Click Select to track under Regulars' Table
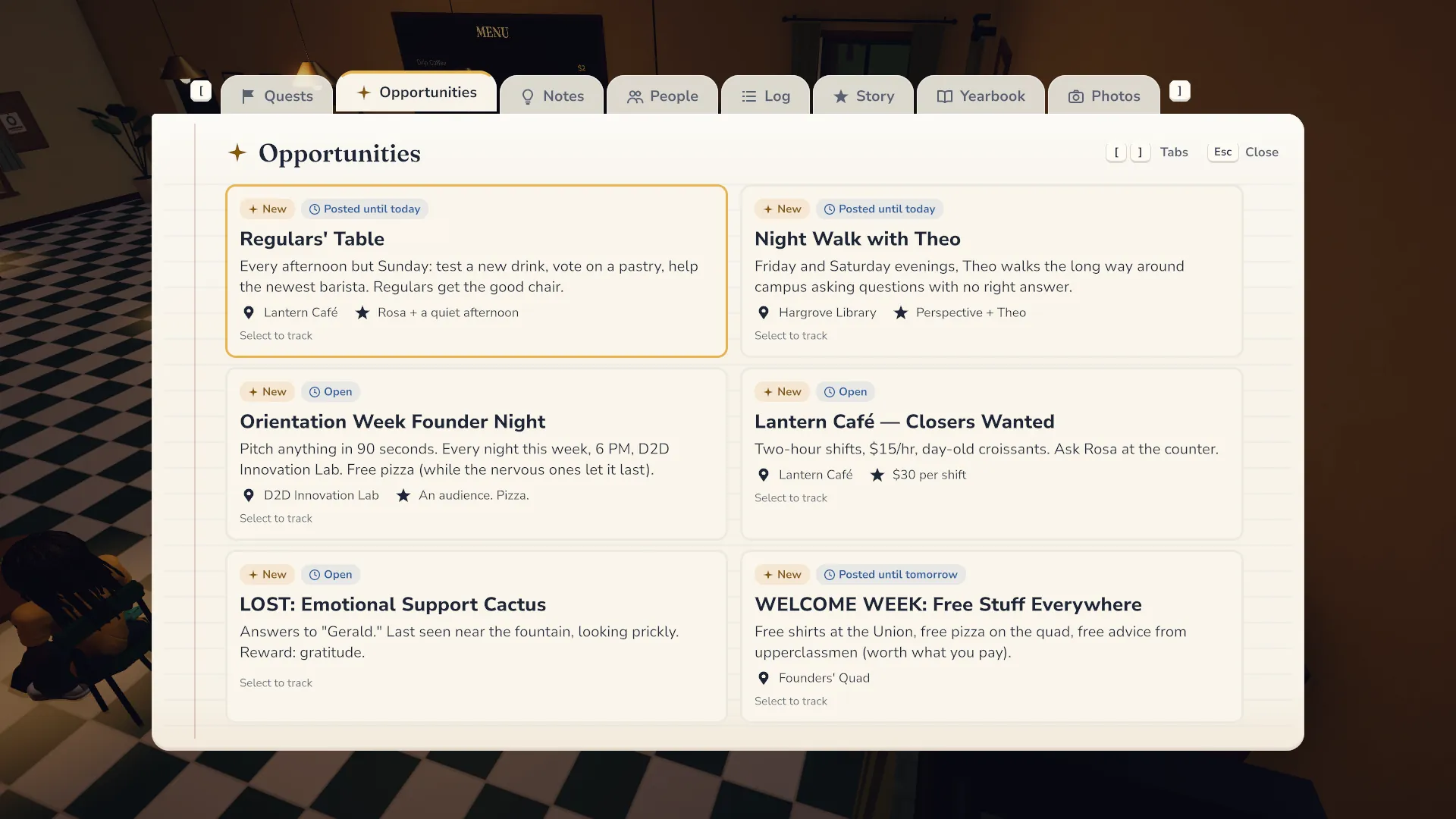The height and width of the screenshot is (819, 1456). click(276, 336)
